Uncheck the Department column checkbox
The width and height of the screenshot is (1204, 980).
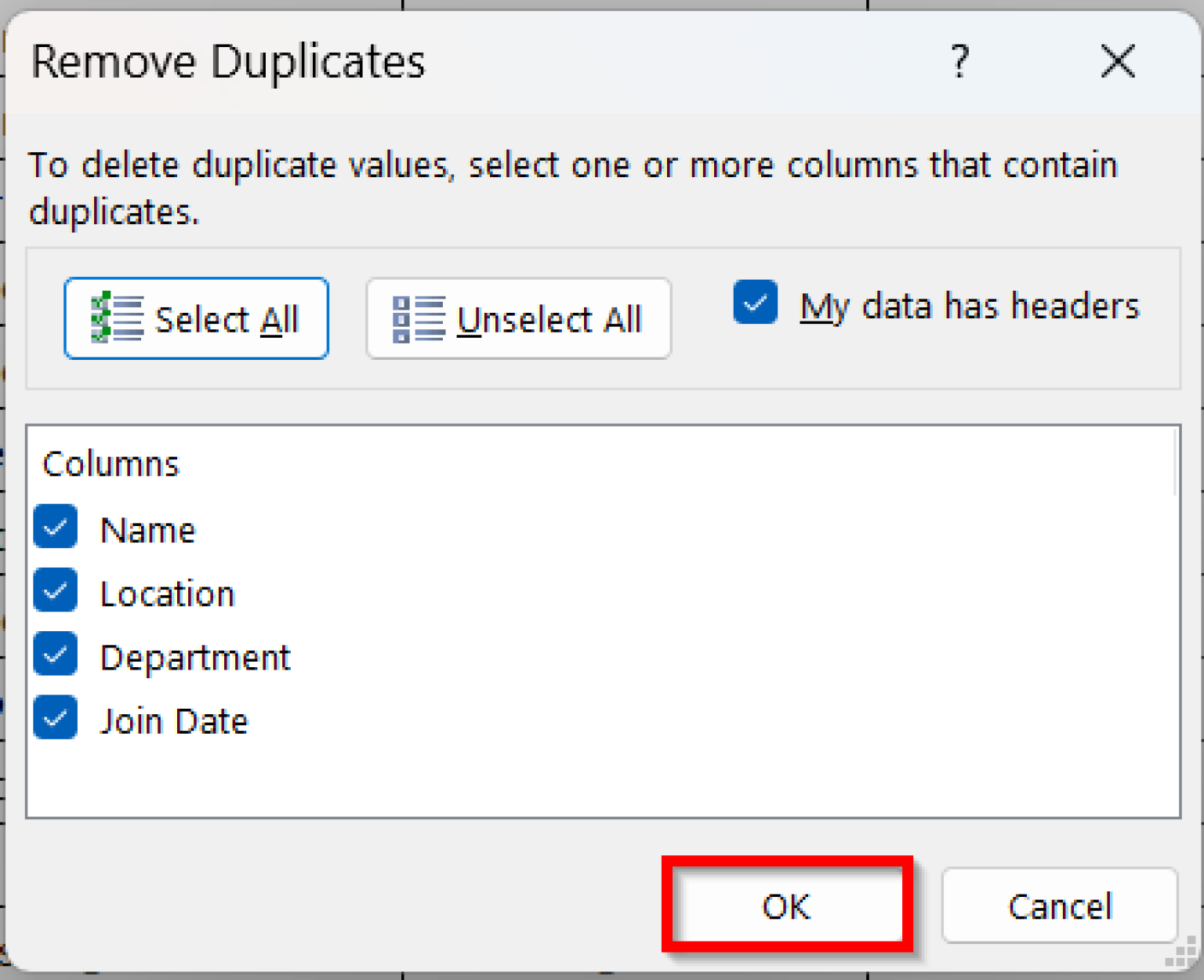tap(56, 655)
